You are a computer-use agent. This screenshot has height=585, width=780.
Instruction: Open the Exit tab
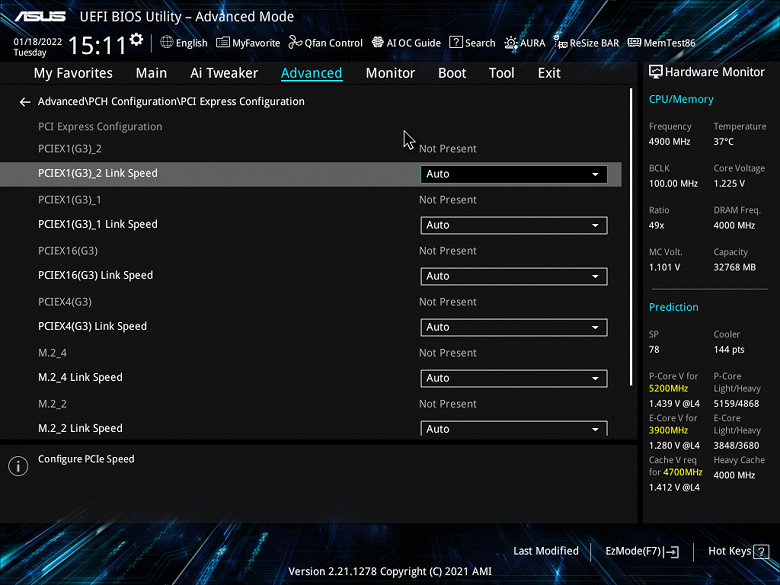549,73
